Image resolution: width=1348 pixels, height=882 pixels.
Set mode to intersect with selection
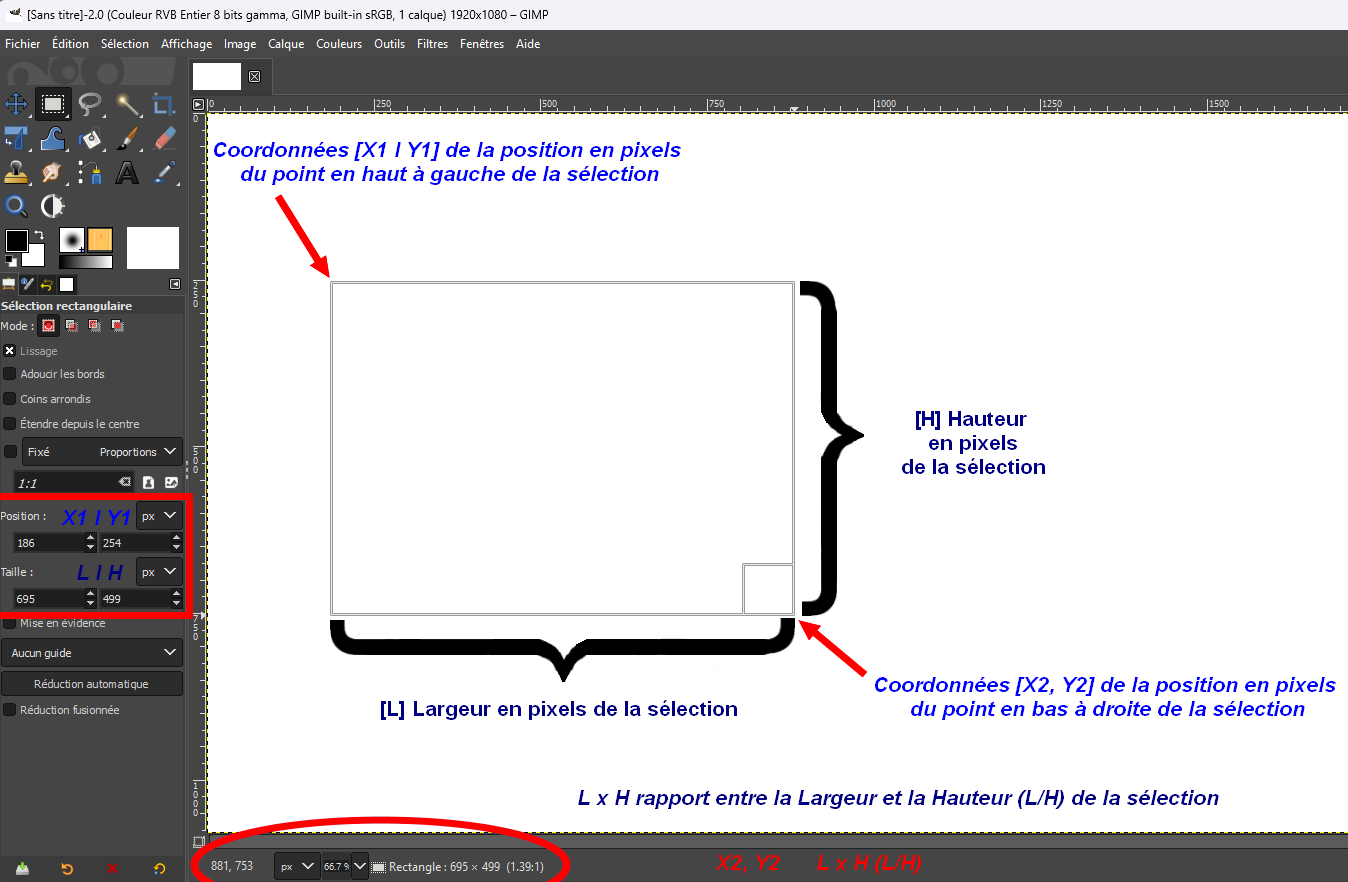tap(117, 326)
